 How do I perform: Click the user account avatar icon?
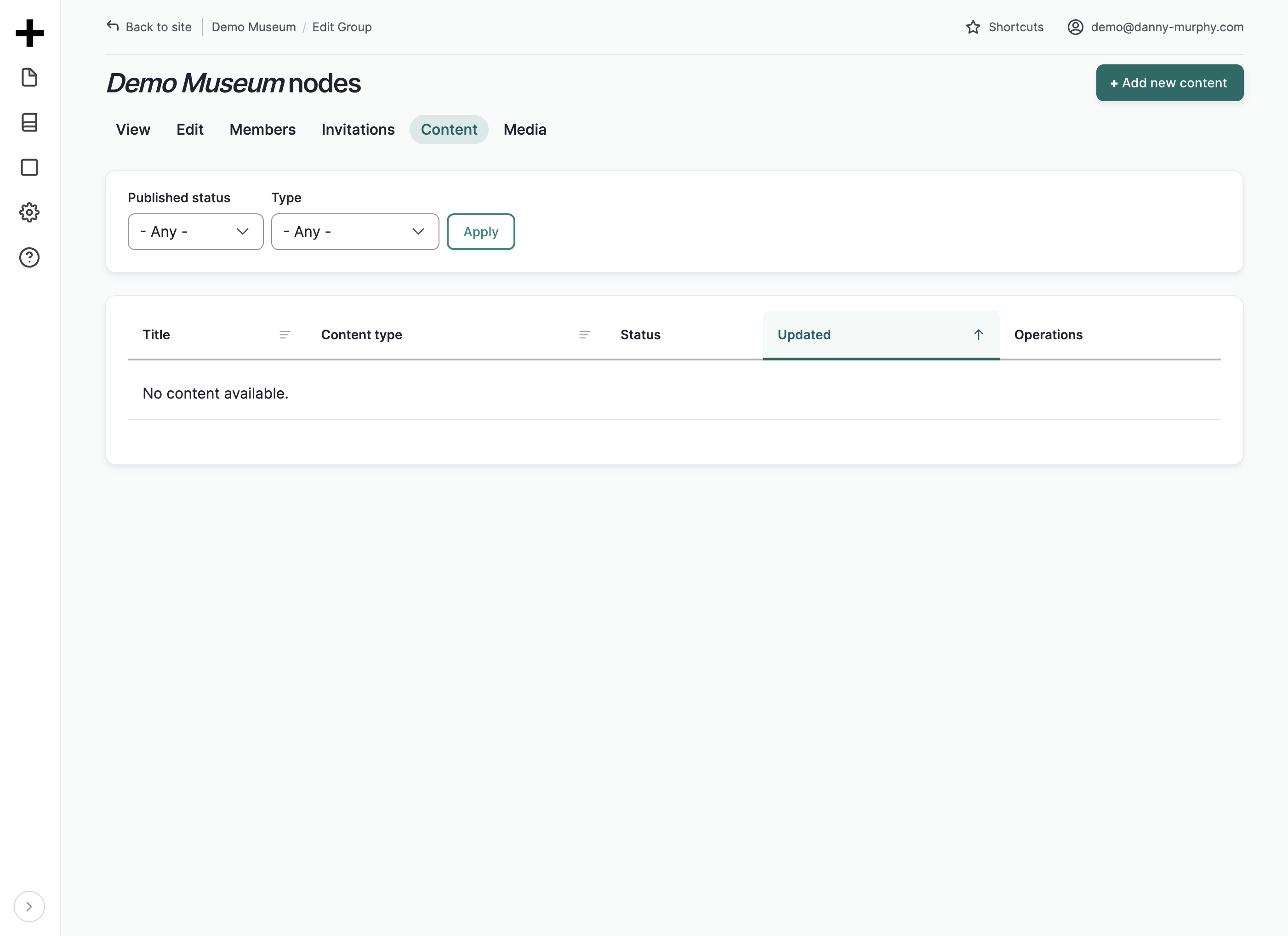[x=1075, y=27]
